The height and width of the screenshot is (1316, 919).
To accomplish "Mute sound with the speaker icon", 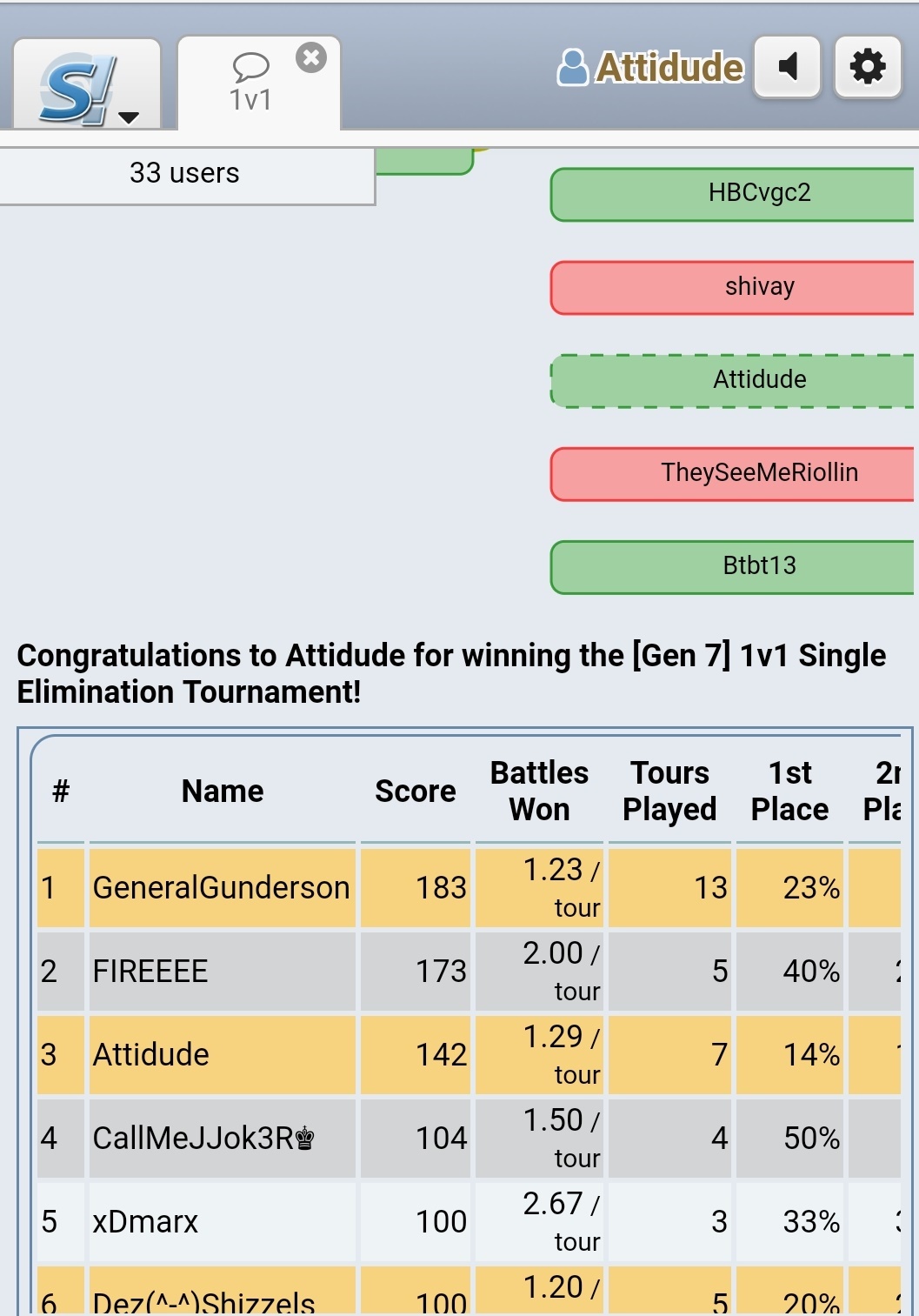I will (788, 66).
